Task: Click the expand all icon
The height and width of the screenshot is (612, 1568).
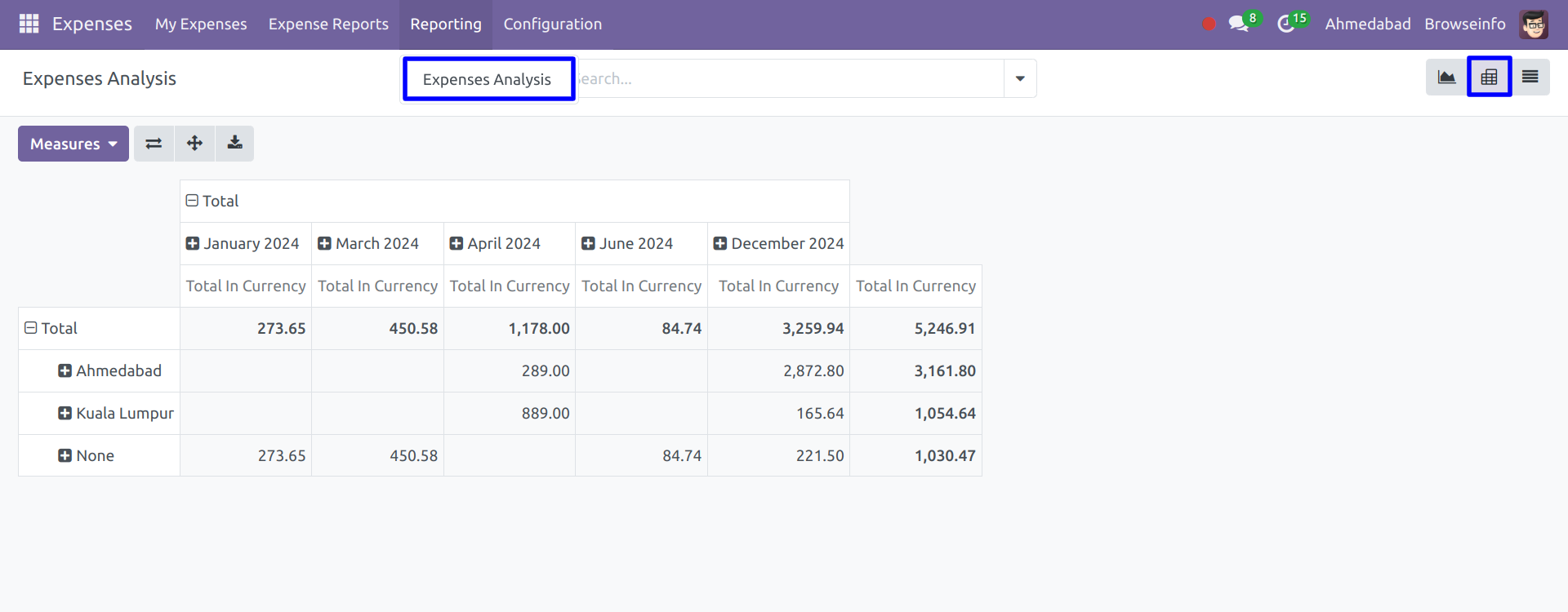Action: pos(194,144)
